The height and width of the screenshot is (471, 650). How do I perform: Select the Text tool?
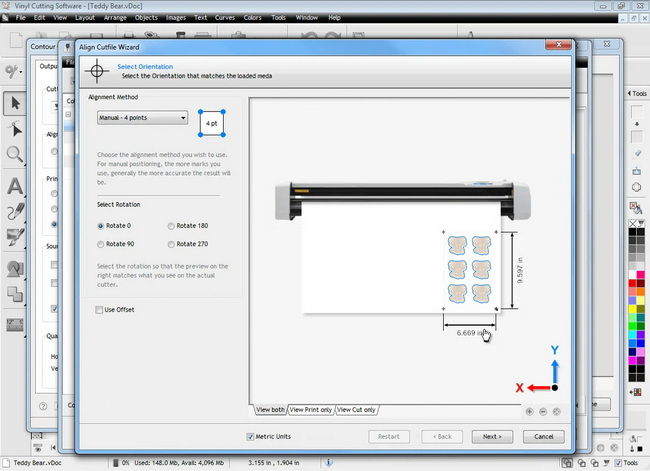15,186
